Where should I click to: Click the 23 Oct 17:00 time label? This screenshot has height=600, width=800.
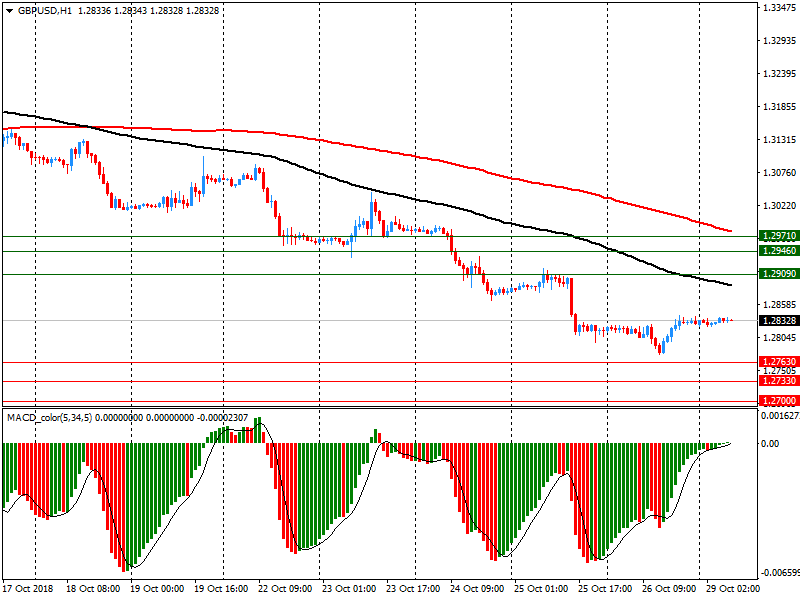click(x=413, y=589)
